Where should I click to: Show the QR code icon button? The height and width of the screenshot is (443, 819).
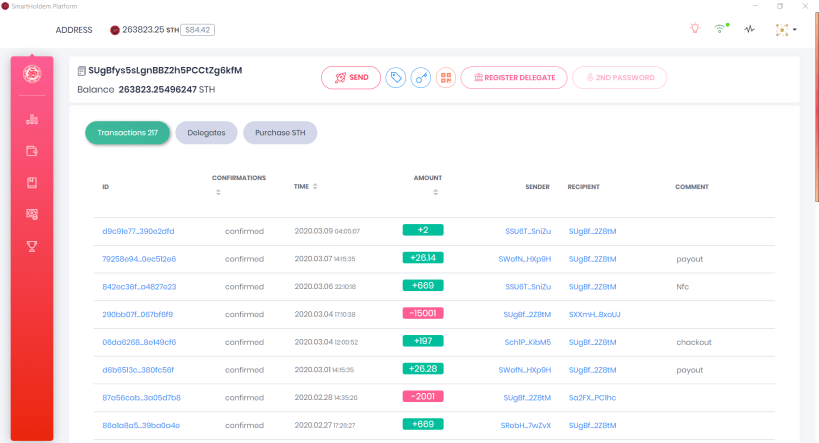[446, 78]
